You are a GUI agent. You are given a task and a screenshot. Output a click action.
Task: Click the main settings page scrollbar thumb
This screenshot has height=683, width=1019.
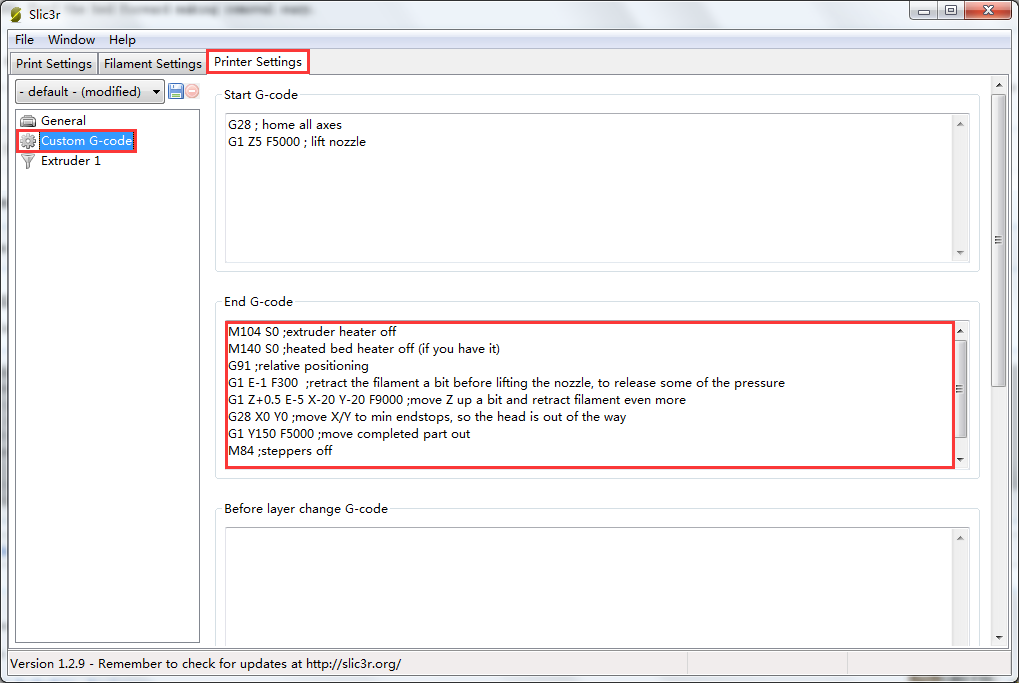999,240
